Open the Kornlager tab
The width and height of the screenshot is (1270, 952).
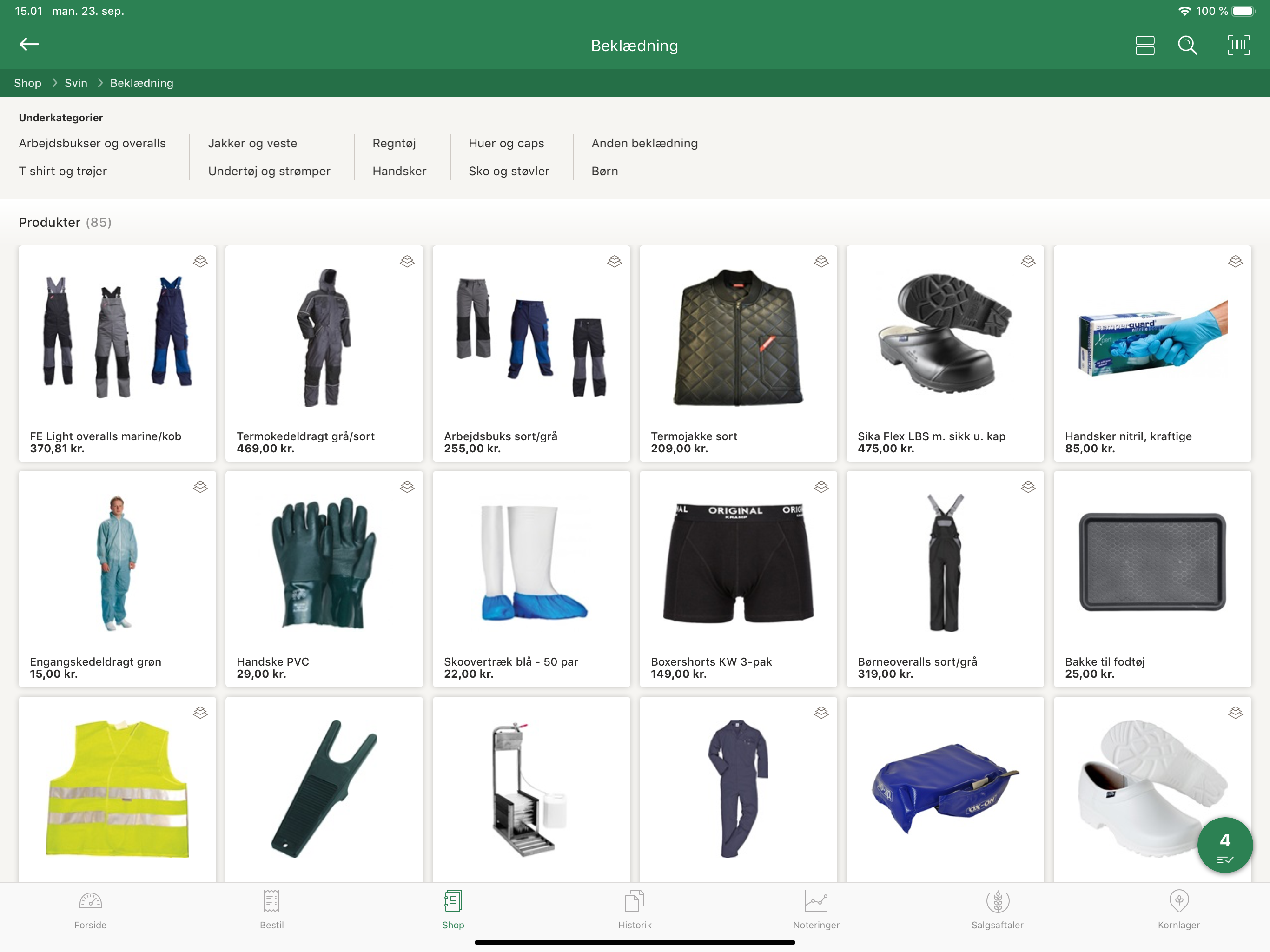click(1178, 910)
